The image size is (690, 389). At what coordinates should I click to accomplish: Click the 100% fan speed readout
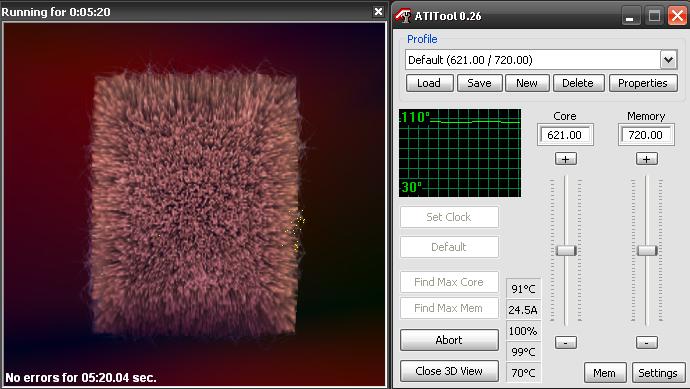pos(523,331)
